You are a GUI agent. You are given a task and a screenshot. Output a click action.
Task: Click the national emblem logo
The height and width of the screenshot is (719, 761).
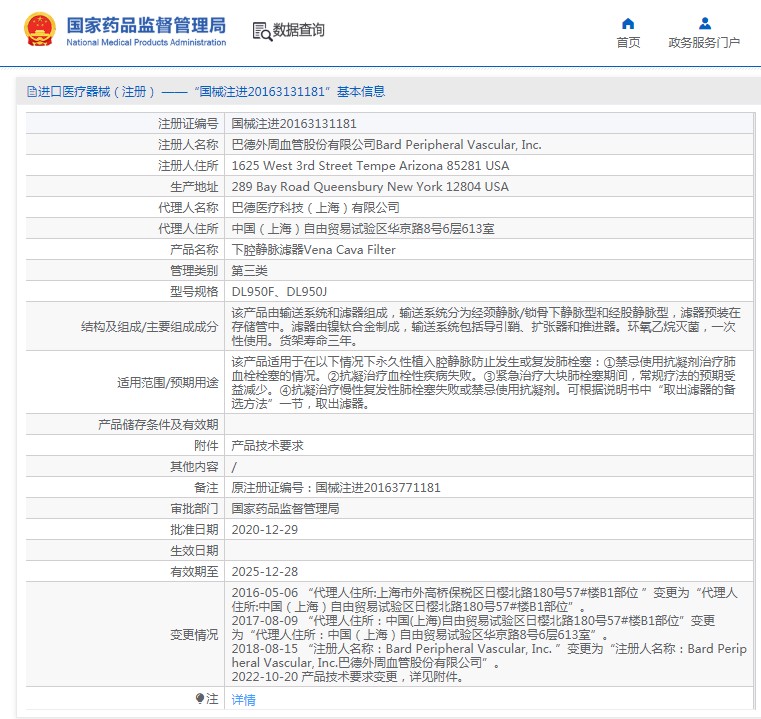(x=40, y=30)
